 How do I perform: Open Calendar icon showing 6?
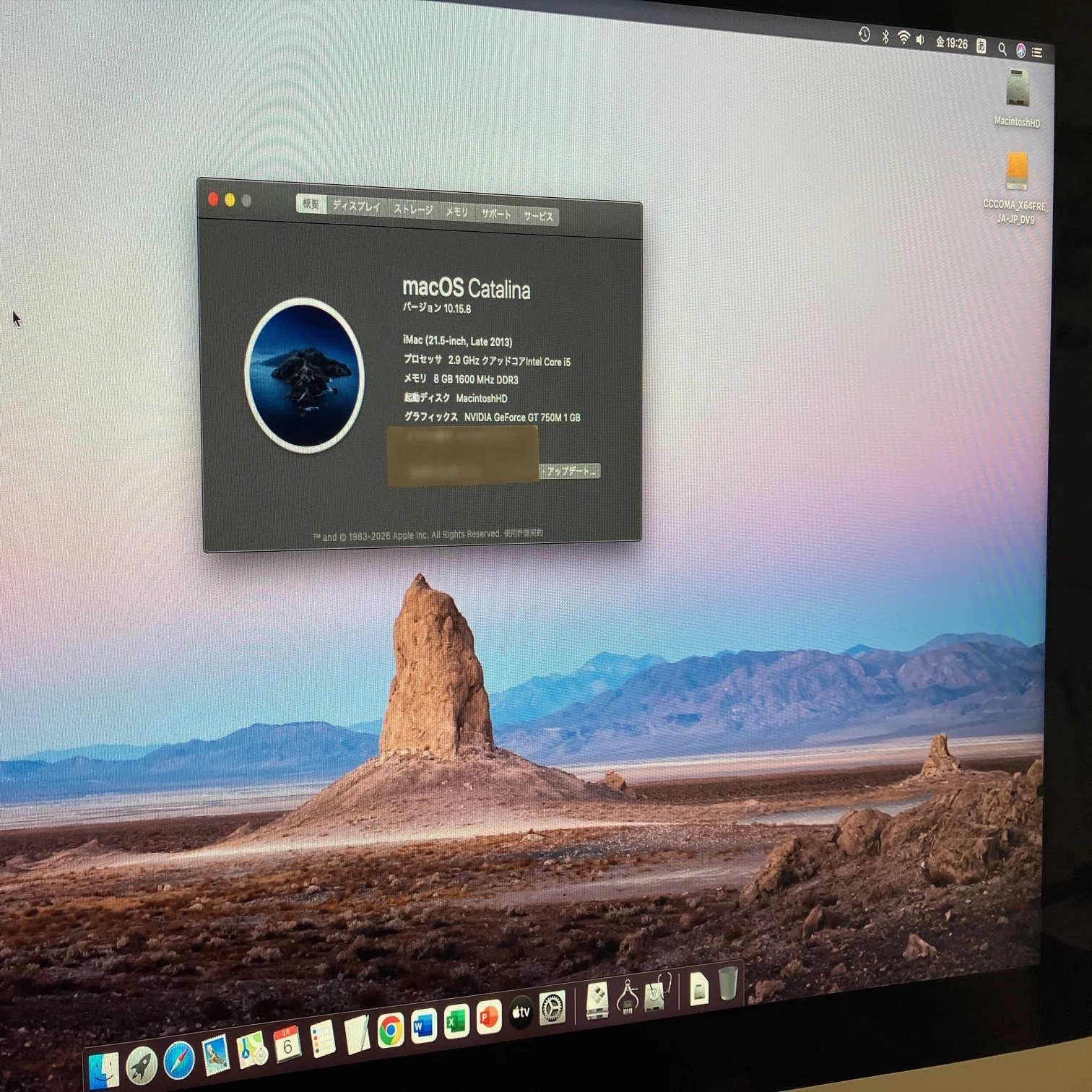287,1044
